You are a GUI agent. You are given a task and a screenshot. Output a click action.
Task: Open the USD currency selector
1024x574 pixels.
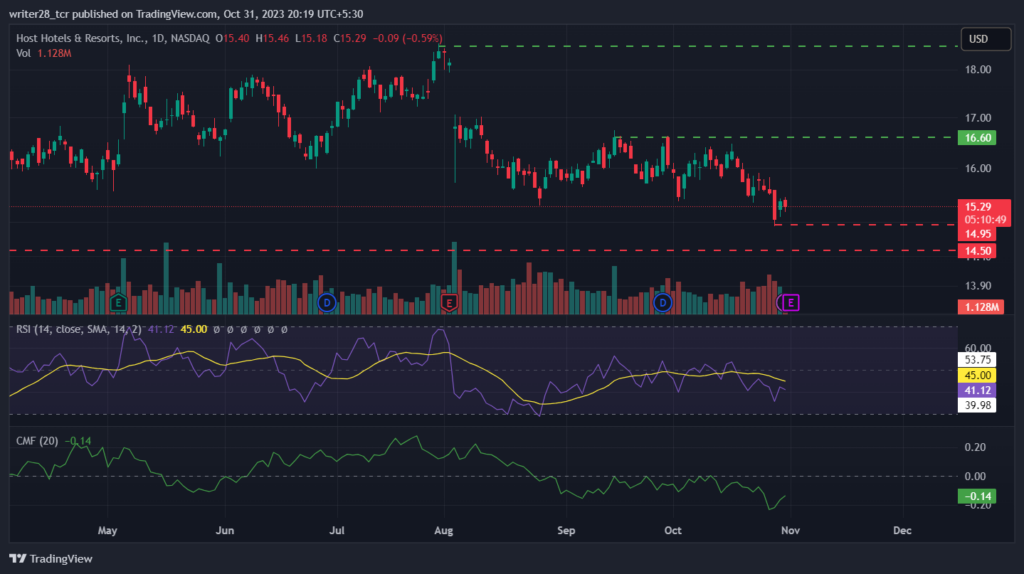pyautogui.click(x=985, y=39)
